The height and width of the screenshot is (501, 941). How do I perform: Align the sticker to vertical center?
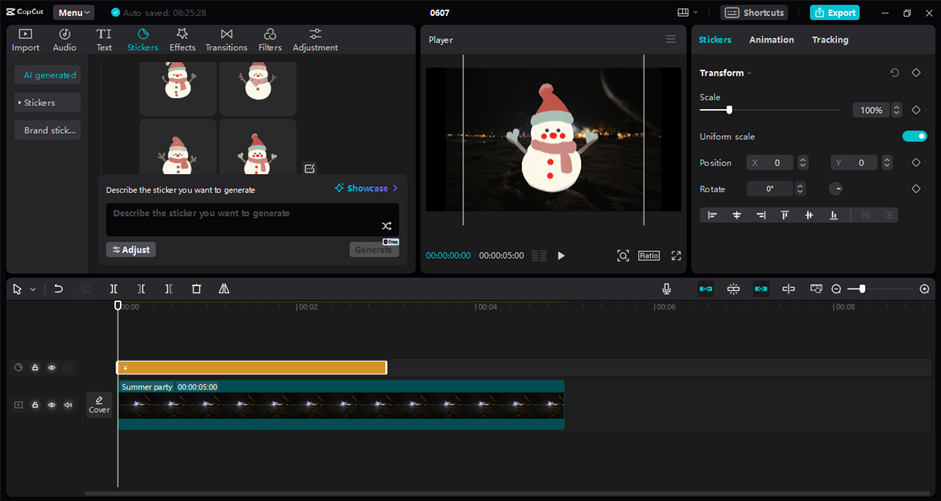coord(809,215)
